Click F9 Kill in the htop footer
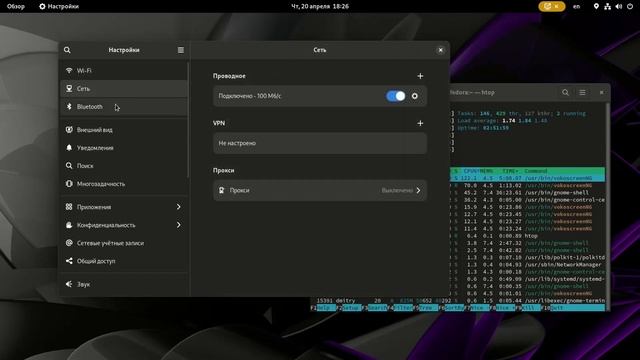Image resolution: width=640 pixels, height=360 pixels. 527,307
